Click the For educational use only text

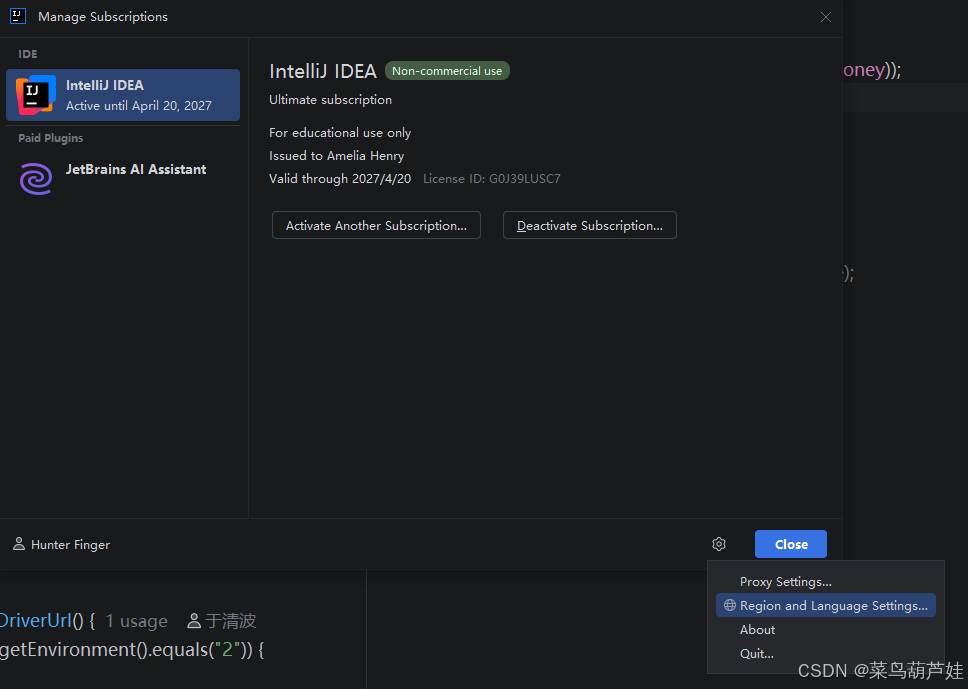pyautogui.click(x=340, y=133)
